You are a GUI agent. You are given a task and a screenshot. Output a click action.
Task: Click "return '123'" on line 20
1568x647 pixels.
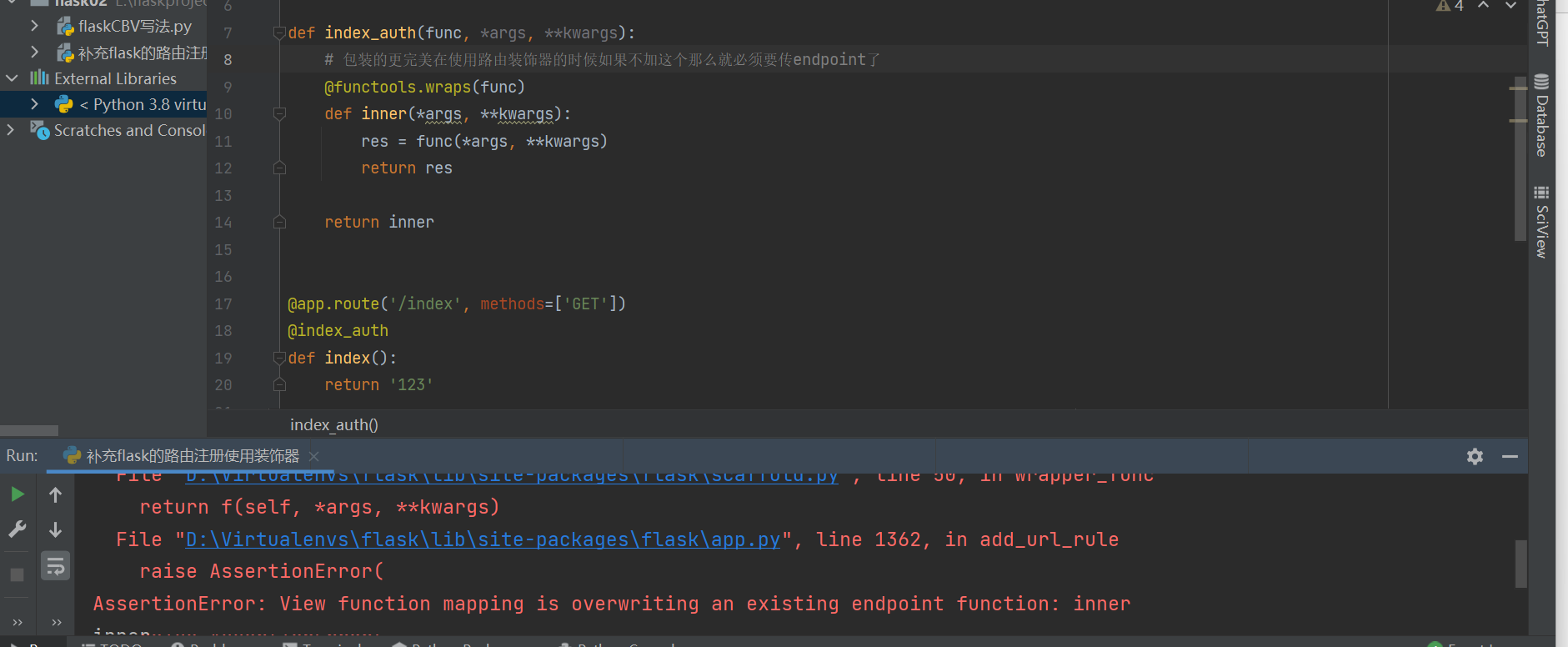click(x=379, y=384)
